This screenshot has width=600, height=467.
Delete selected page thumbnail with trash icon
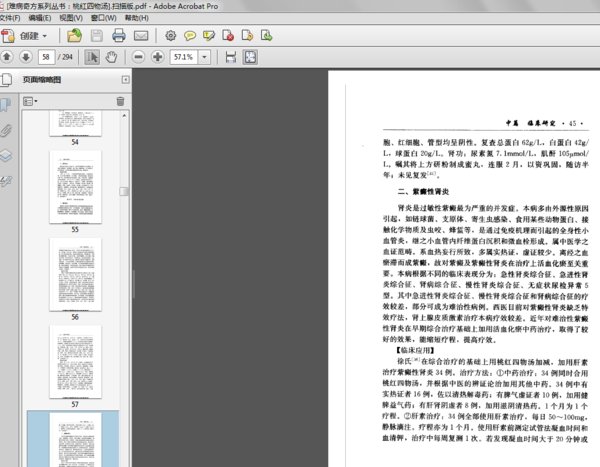121,101
